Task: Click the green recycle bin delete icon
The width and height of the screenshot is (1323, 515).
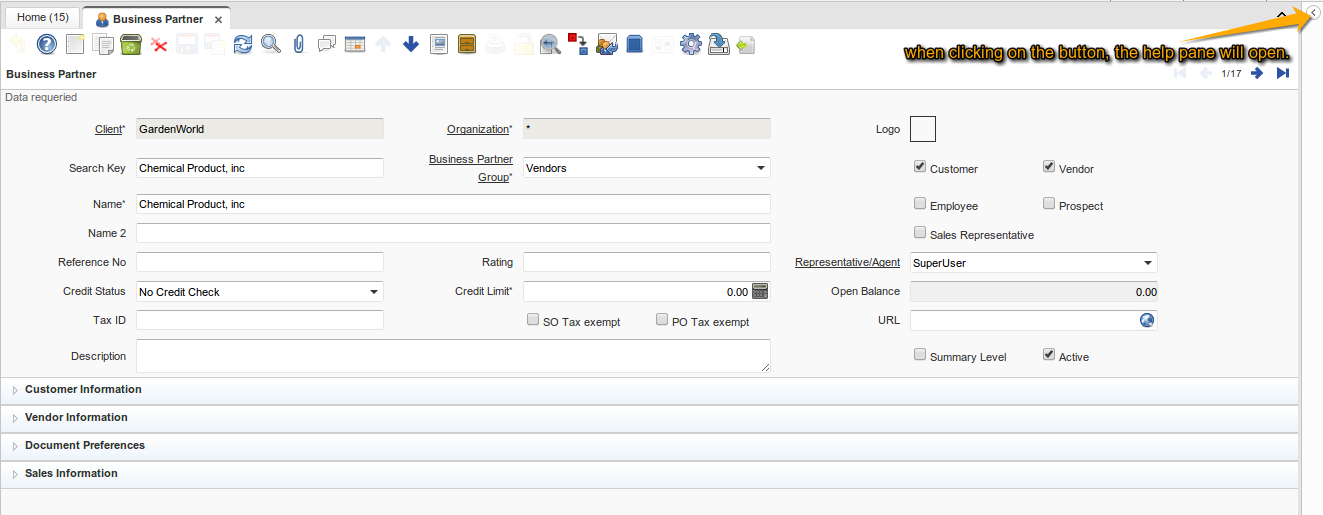Action: [130, 44]
